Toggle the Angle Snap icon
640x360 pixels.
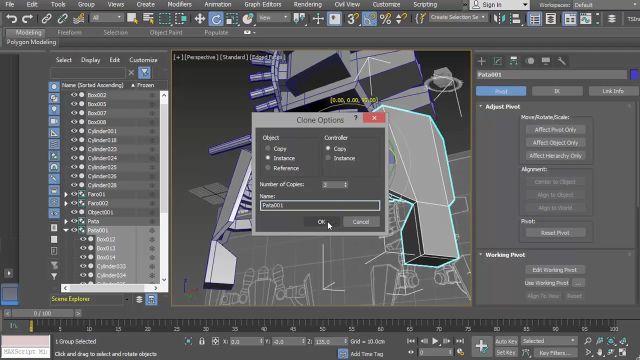coord(369,19)
